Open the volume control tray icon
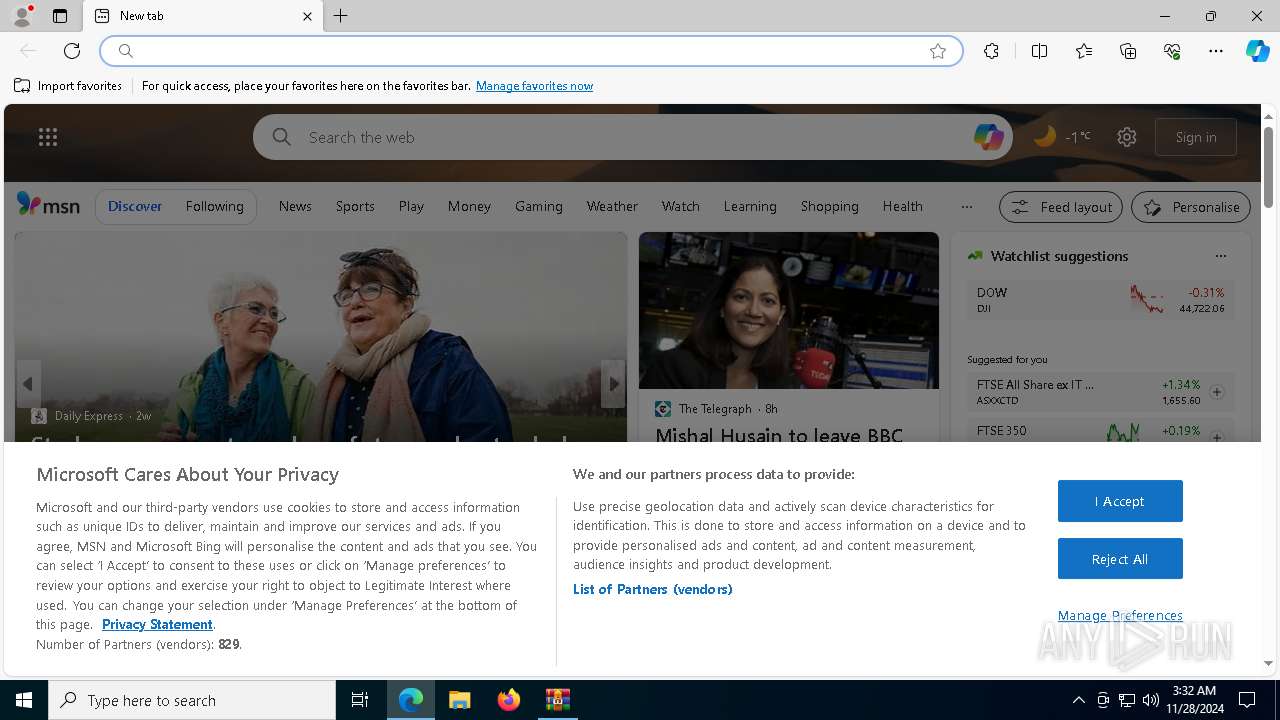Viewport: 1280px width, 720px height. point(1151,700)
